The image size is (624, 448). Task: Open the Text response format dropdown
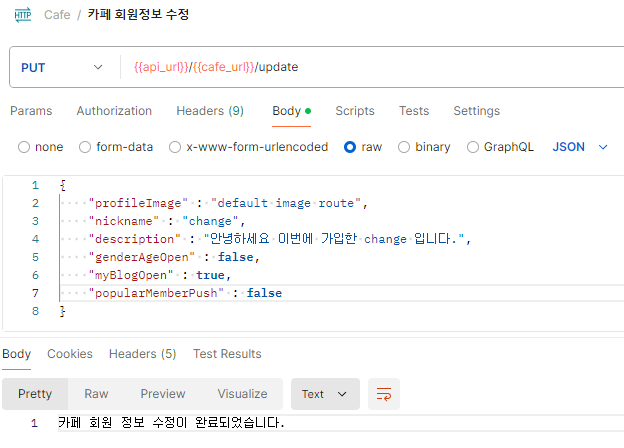click(325, 394)
